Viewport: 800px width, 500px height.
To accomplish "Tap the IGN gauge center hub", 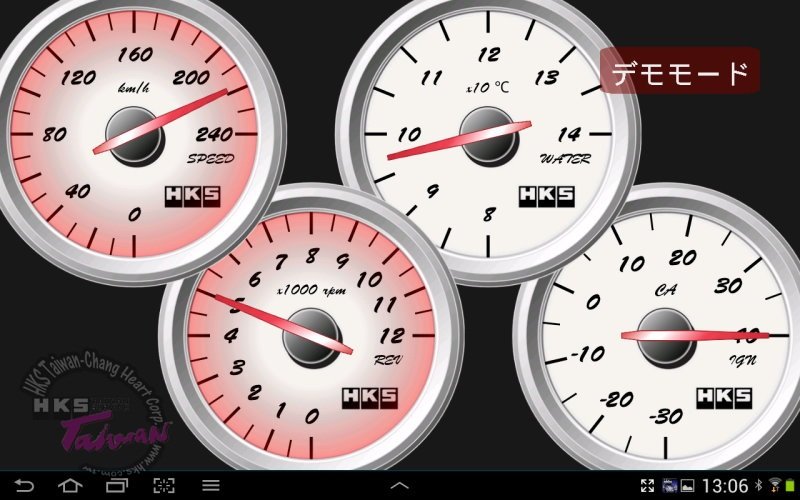I will click(666, 337).
